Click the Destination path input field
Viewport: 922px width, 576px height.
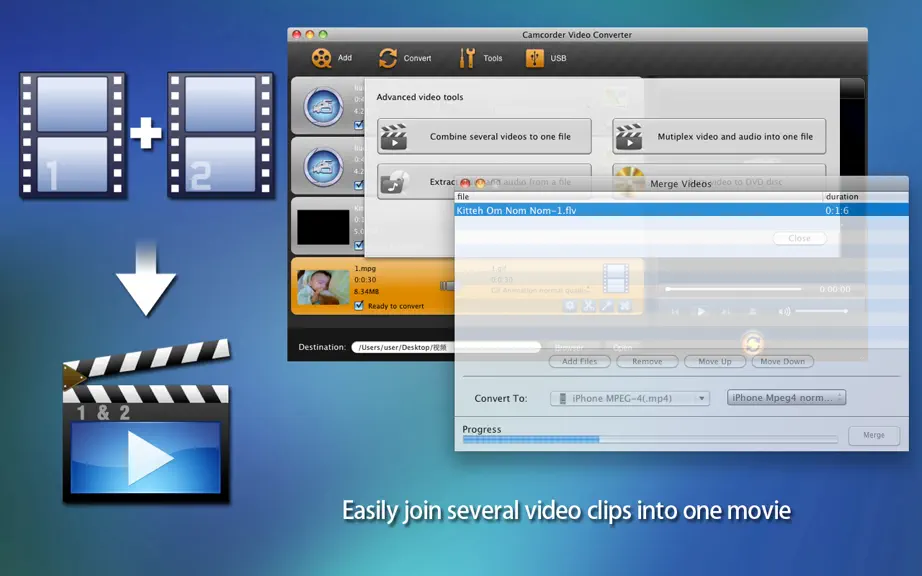click(446, 347)
